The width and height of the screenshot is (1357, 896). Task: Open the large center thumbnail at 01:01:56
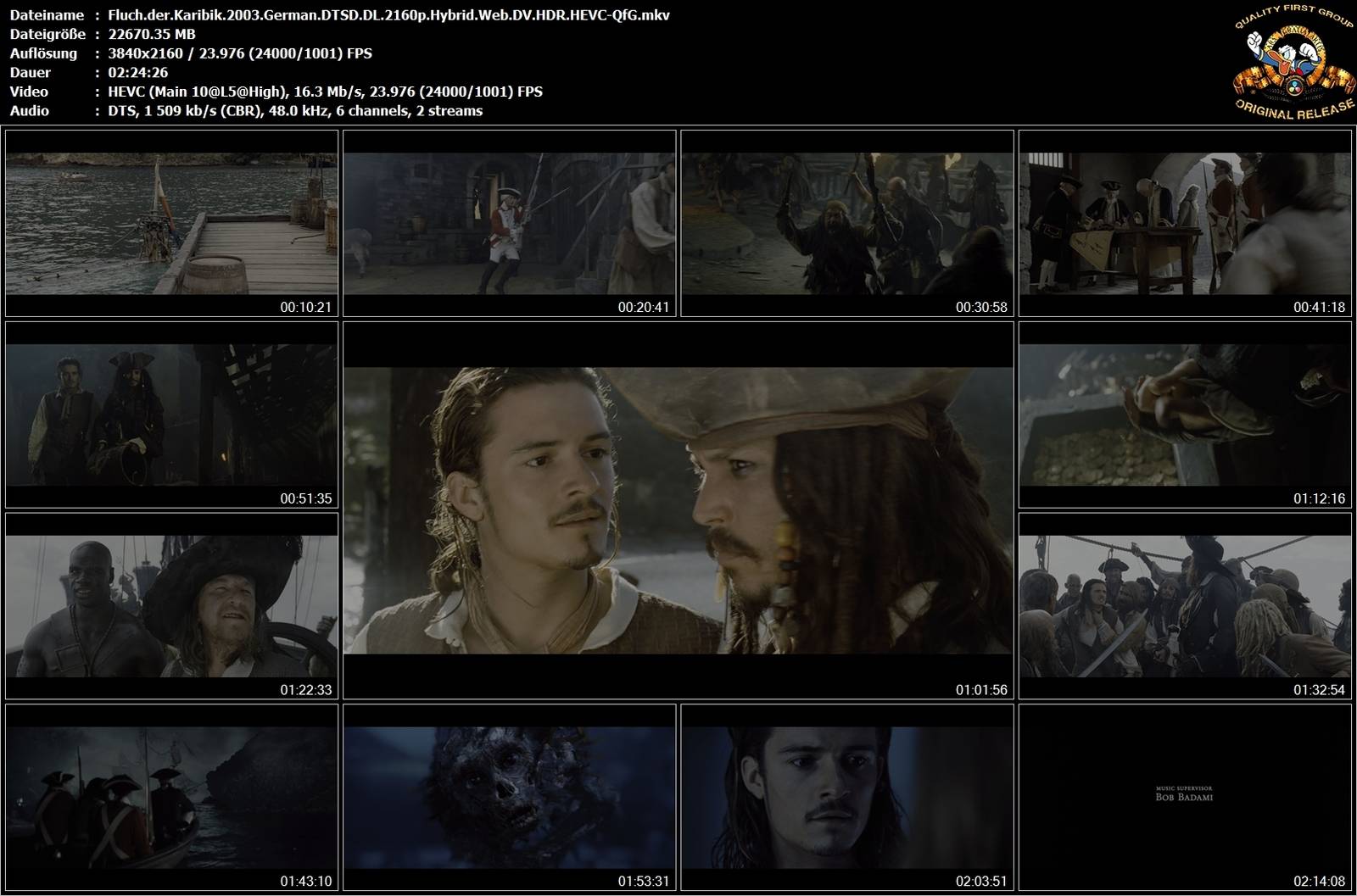click(x=678, y=510)
